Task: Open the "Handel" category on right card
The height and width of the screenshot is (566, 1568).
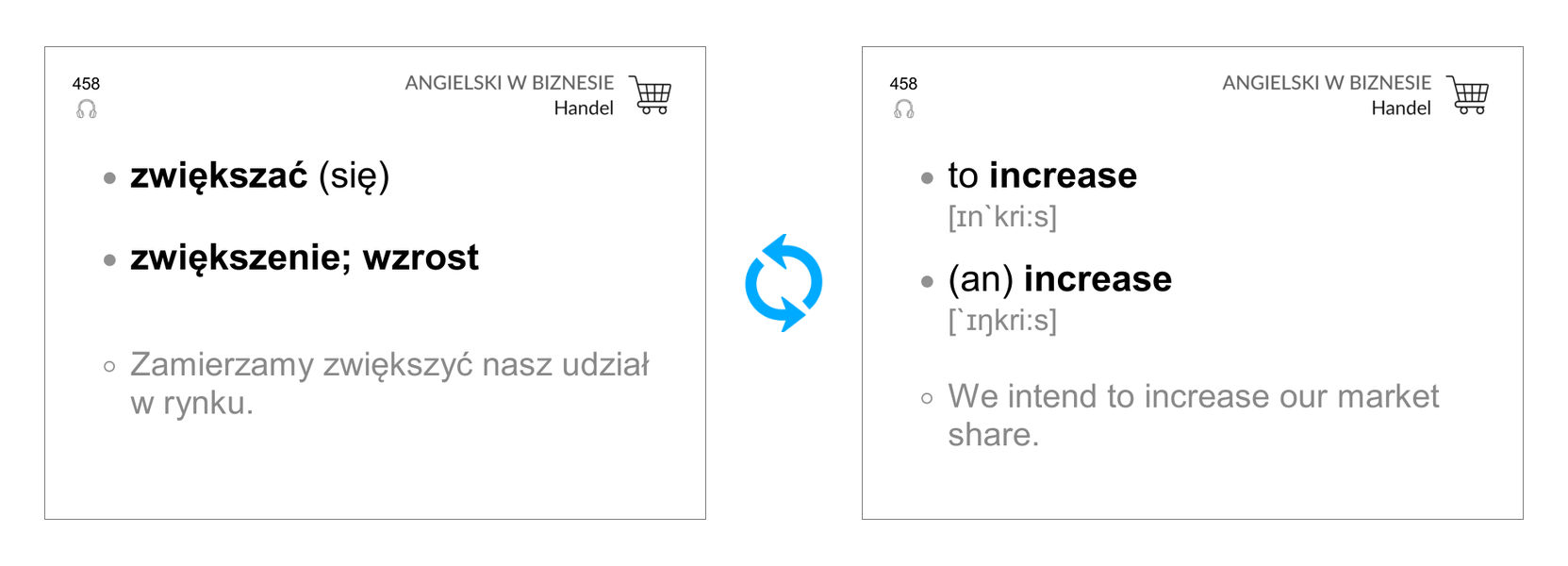Action: tap(1401, 108)
